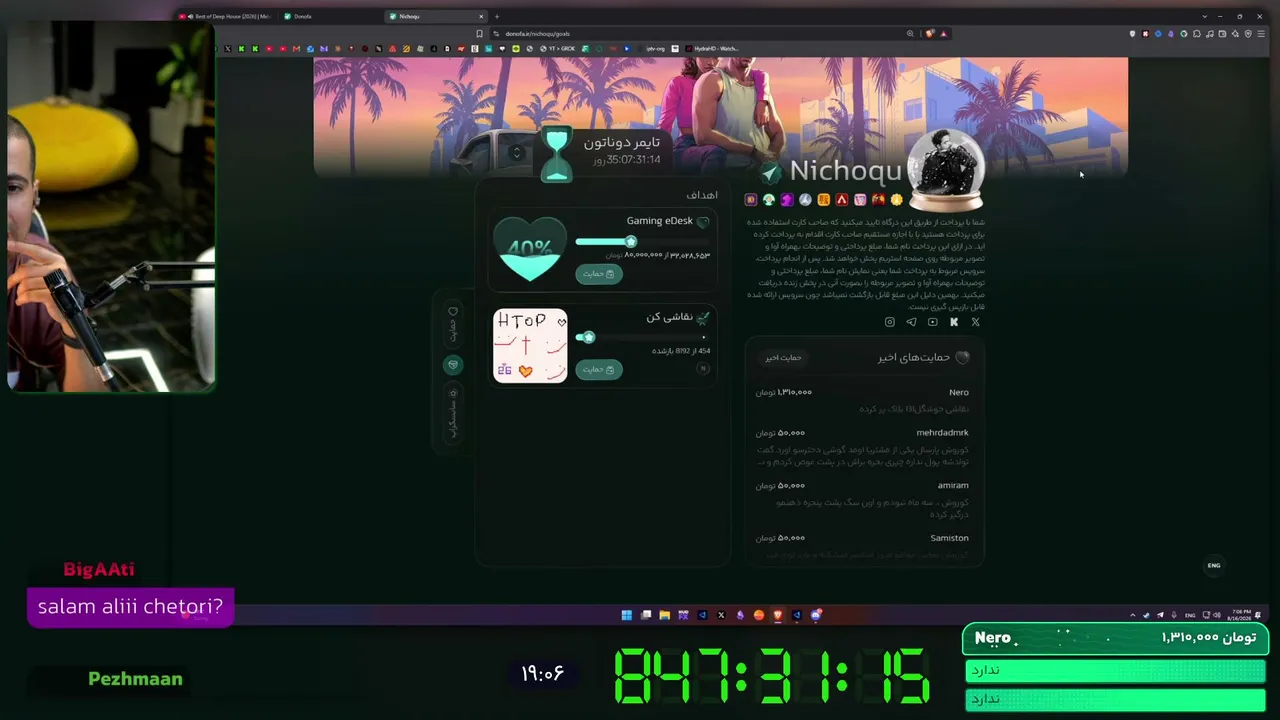Click the نقاشی کن progress slider handle
1280x720 pixels.
589,337
